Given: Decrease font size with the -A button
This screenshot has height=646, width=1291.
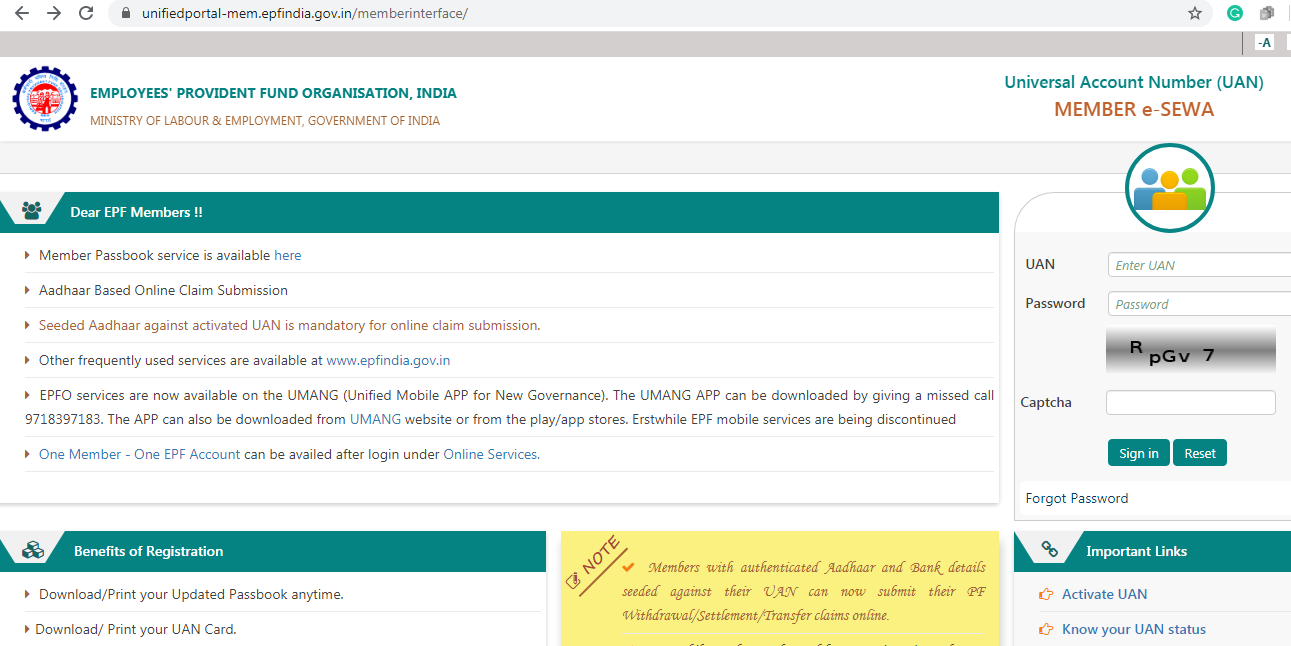Looking at the screenshot, I should (x=1264, y=42).
